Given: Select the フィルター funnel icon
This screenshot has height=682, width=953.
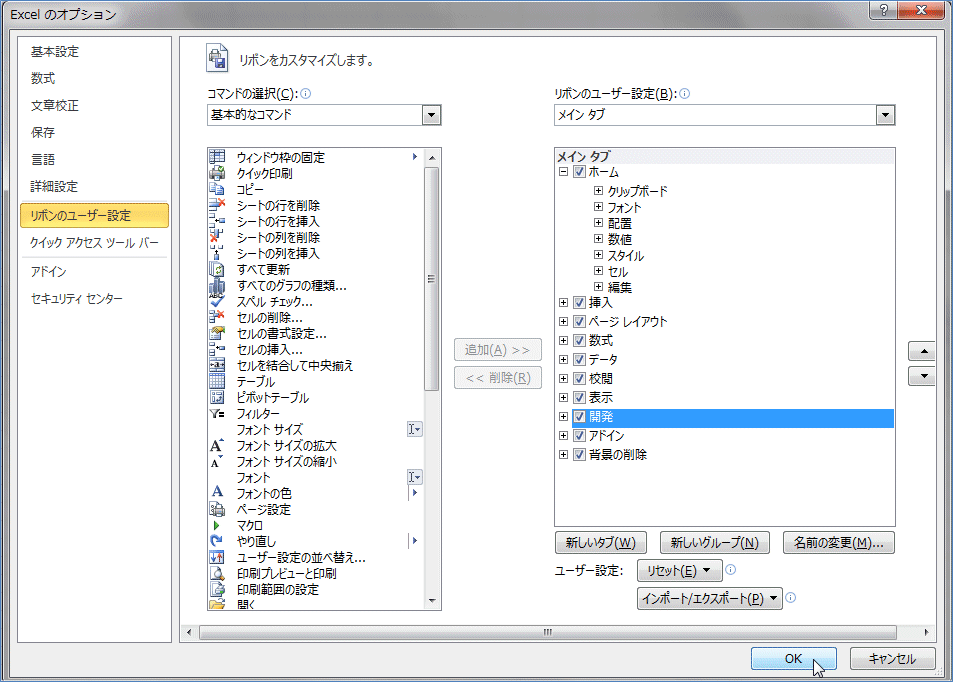Looking at the screenshot, I should tap(217, 413).
